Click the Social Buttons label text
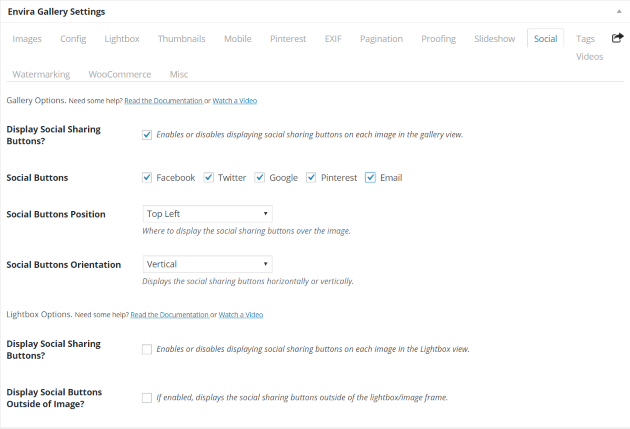Screen dimensions: 630x429 (37, 178)
